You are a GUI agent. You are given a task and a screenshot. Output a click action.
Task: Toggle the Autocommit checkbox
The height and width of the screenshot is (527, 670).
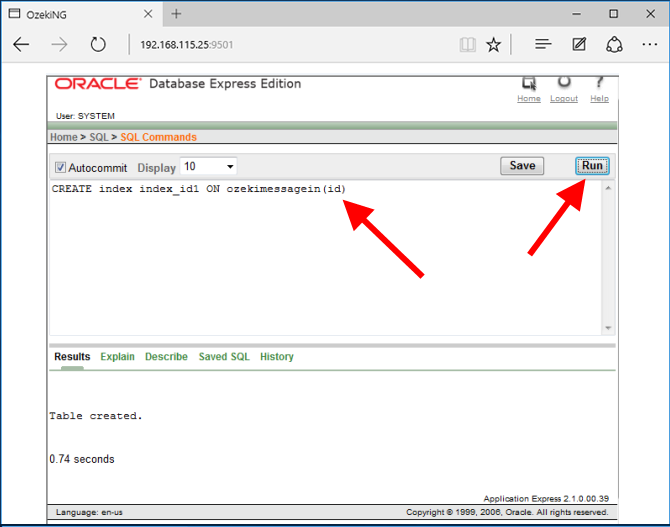point(60,167)
